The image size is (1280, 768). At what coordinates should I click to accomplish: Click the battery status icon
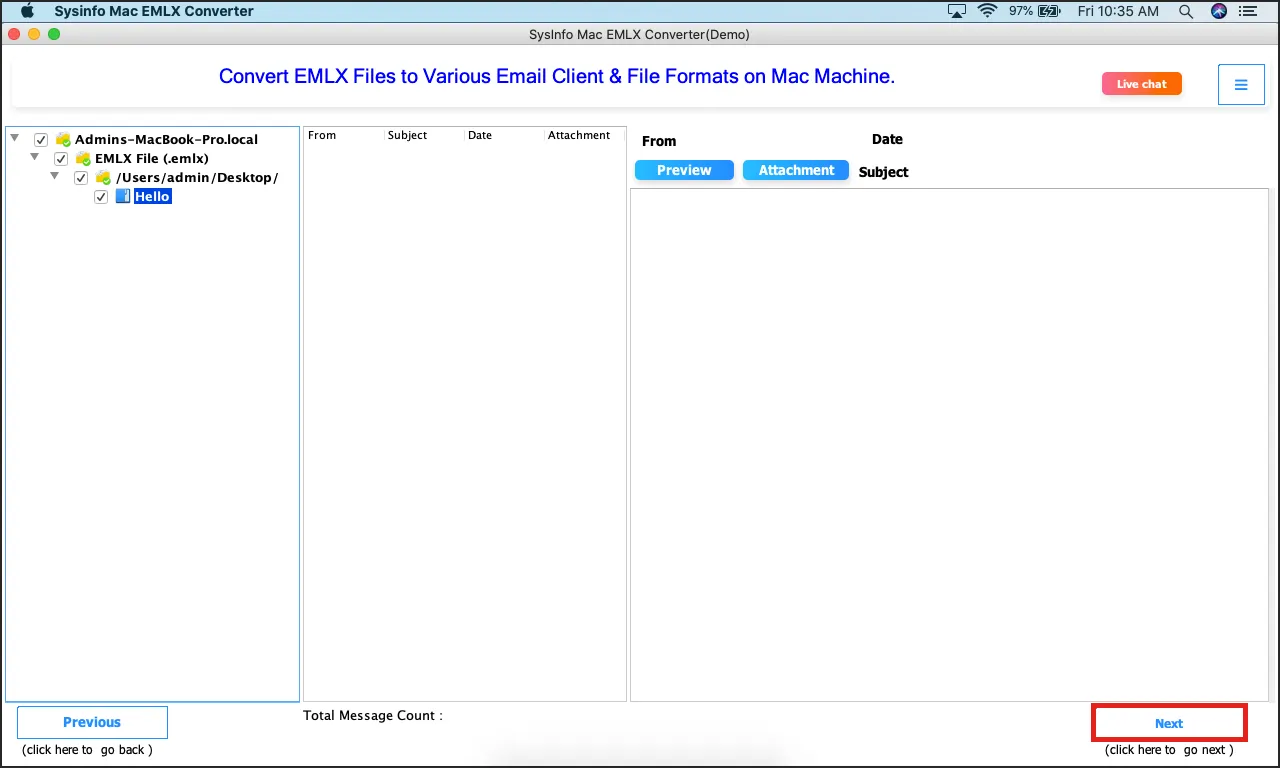pos(1049,11)
